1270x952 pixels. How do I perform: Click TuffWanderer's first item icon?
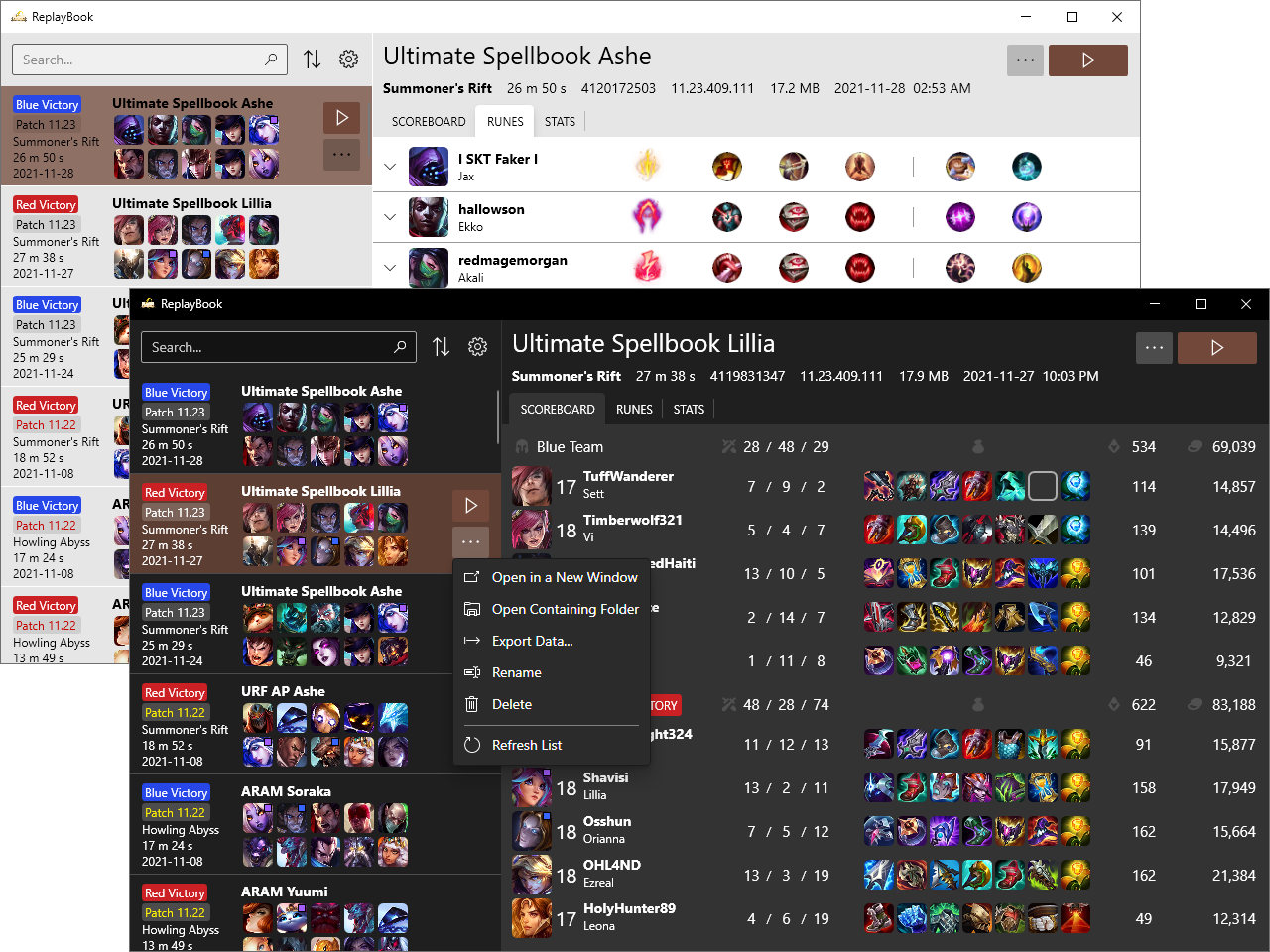[x=879, y=486]
